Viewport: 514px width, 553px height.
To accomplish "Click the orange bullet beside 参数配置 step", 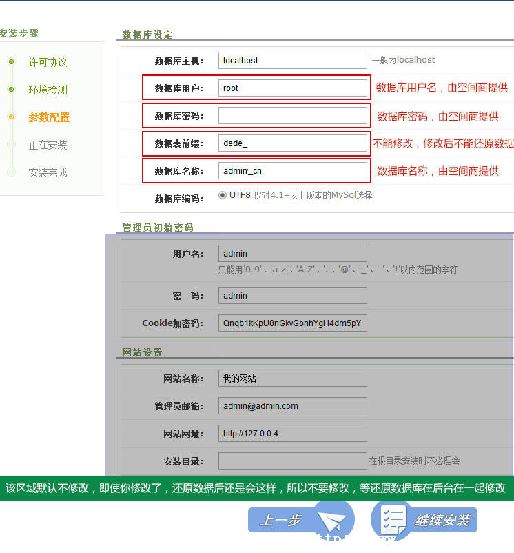I will pyautogui.click(x=12, y=117).
